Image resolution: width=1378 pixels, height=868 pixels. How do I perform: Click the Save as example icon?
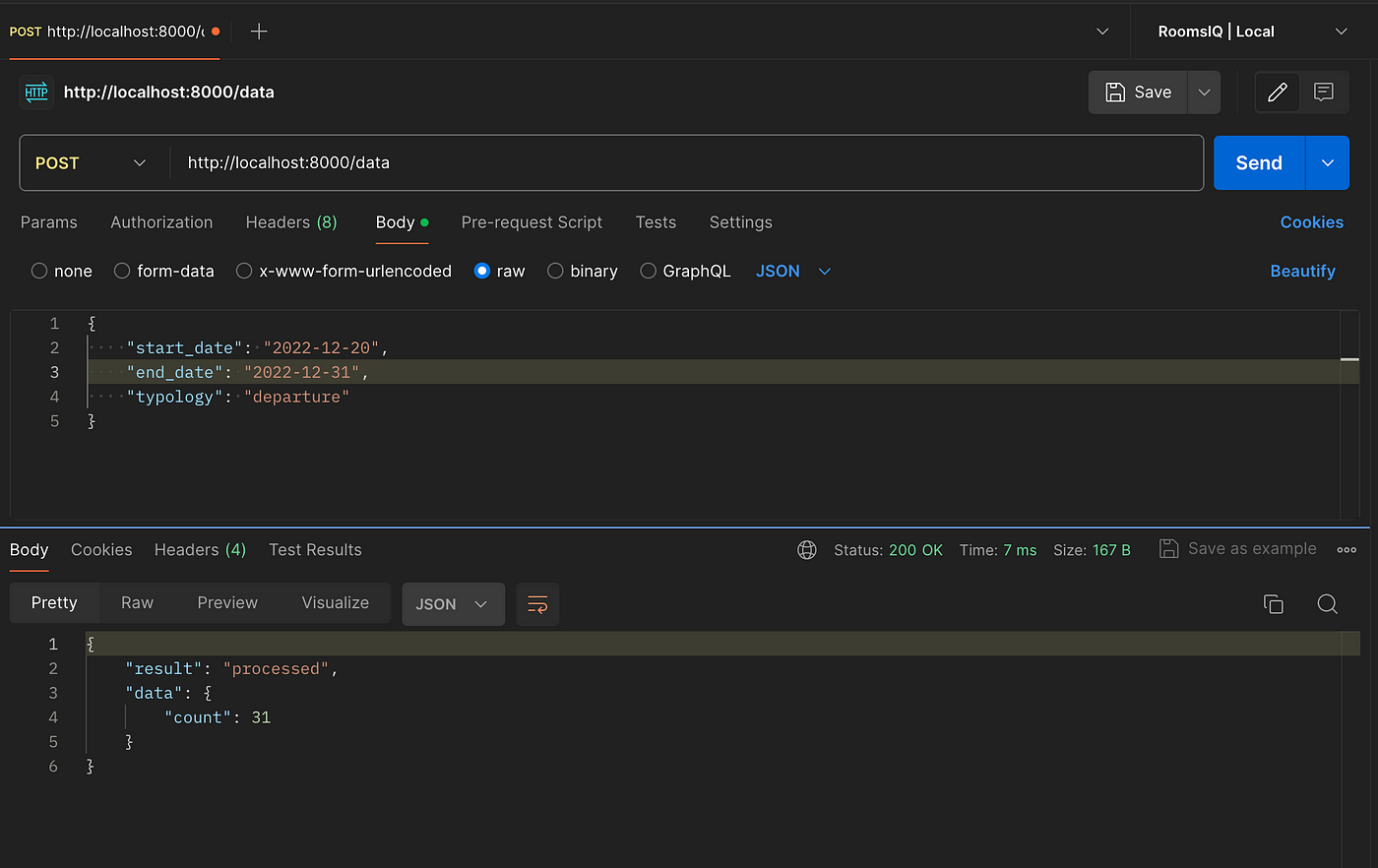(x=1168, y=549)
